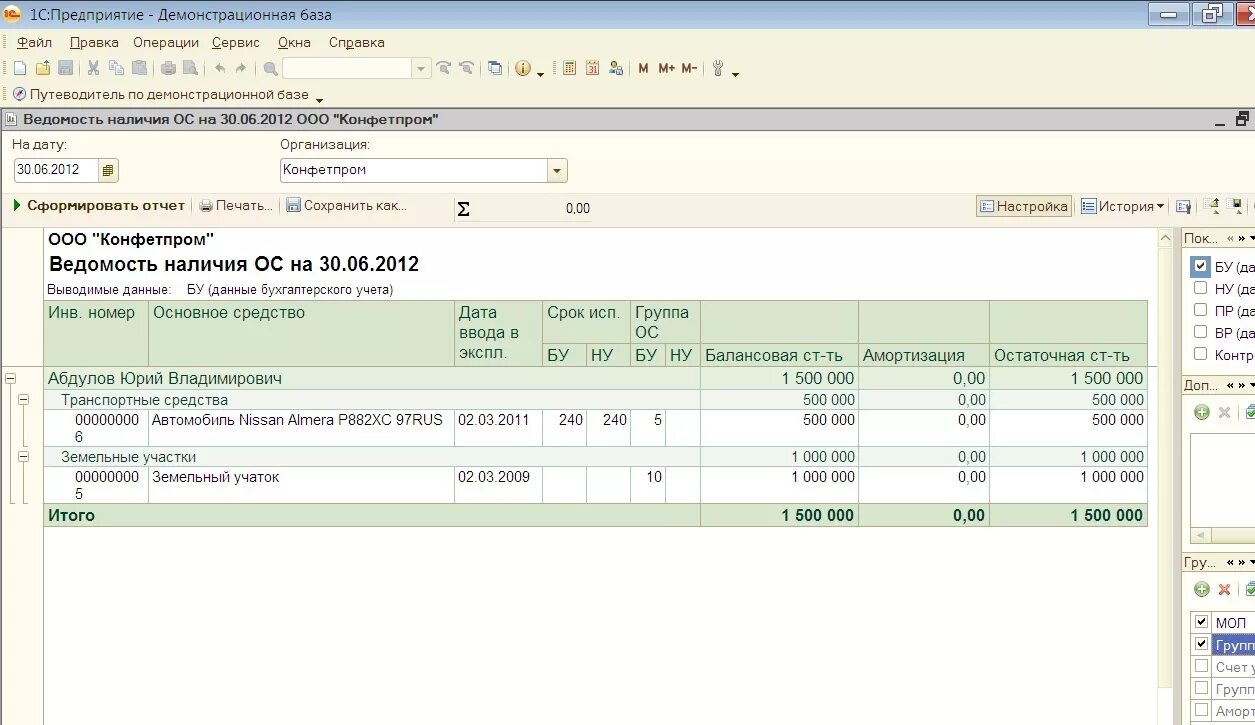Click the Настройка button
The width and height of the screenshot is (1255, 725).
1024,206
